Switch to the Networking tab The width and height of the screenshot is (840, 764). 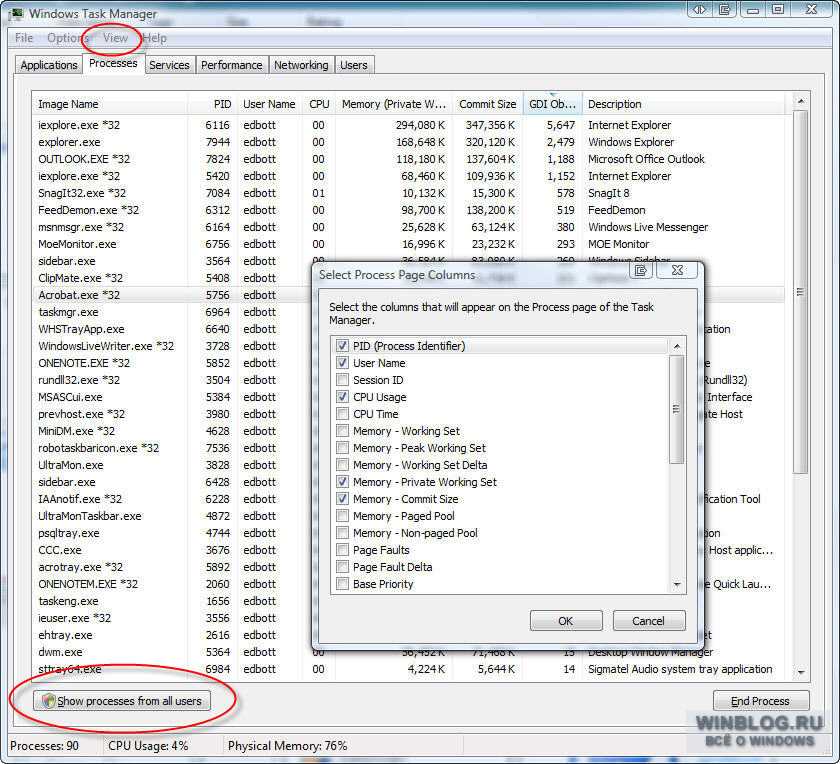point(301,65)
